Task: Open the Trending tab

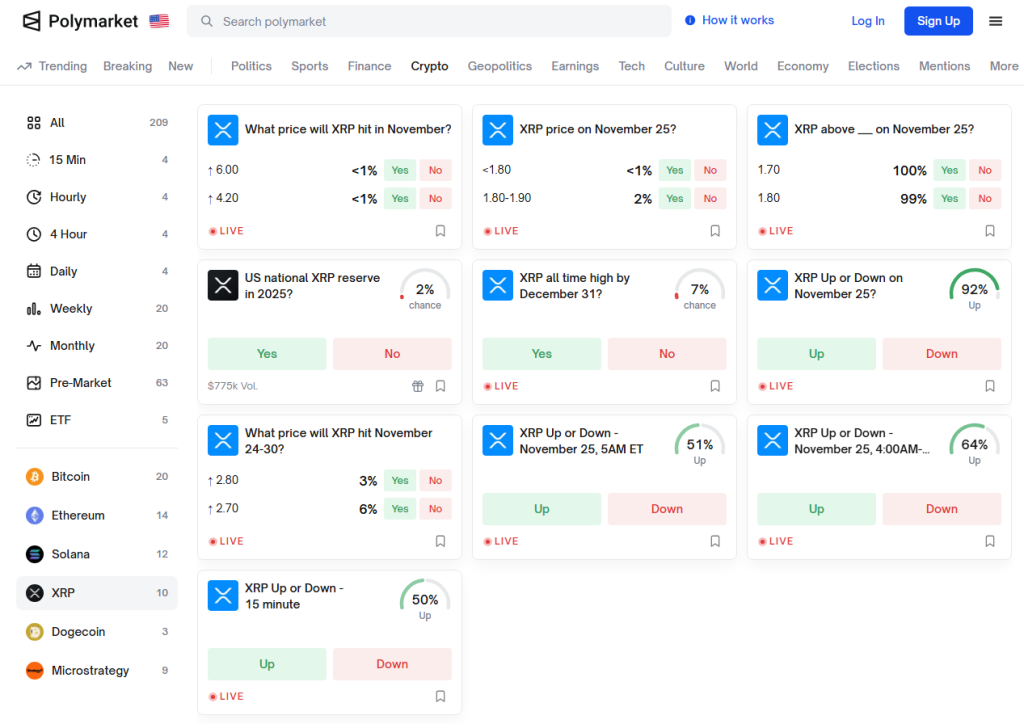Action: coord(52,66)
